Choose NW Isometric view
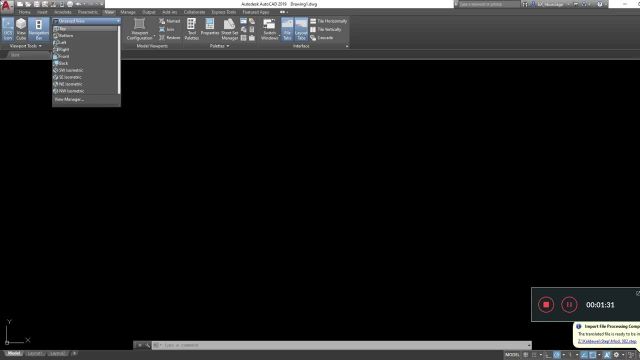This screenshot has height=360, width=640. click(85, 91)
